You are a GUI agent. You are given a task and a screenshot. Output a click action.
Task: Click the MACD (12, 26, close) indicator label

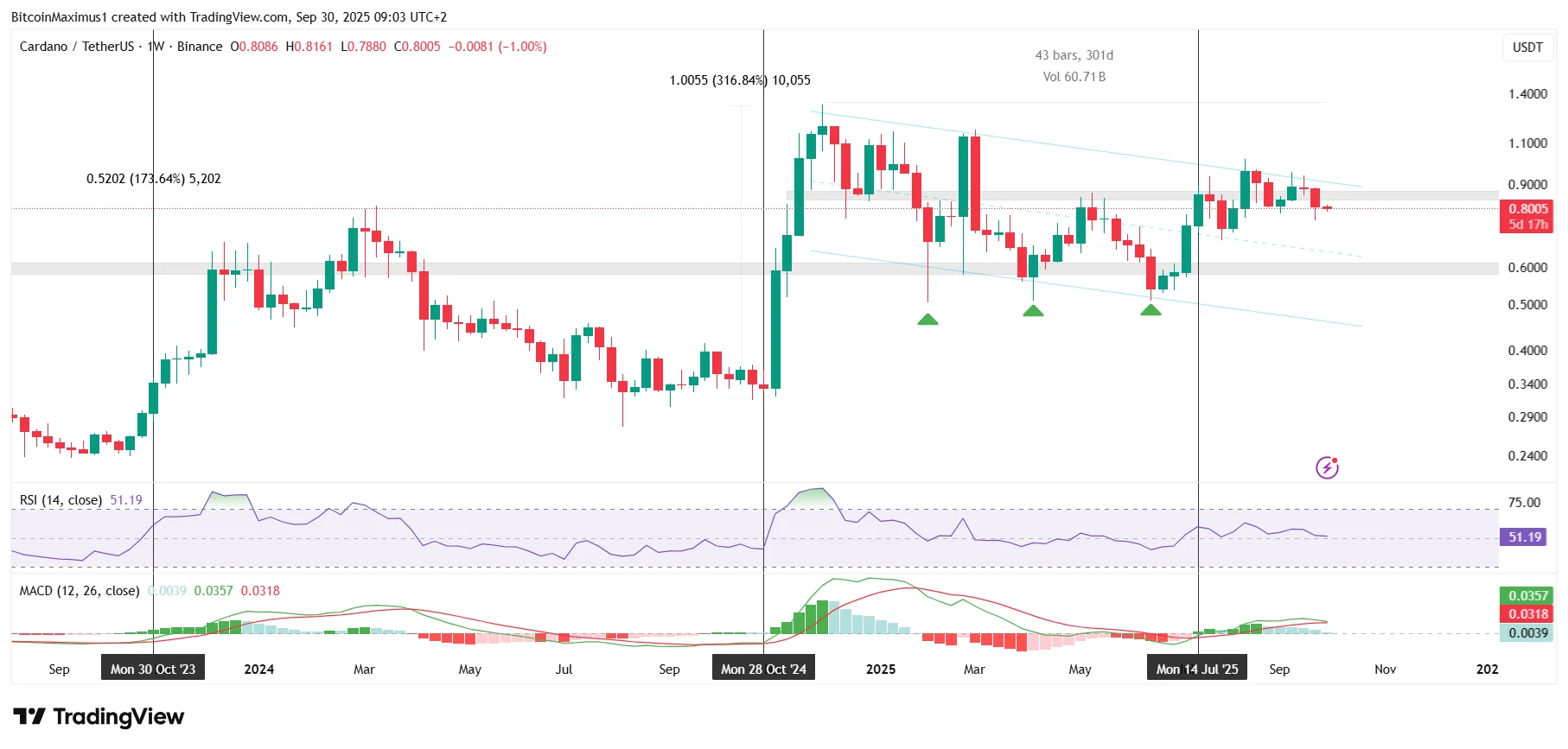80,591
